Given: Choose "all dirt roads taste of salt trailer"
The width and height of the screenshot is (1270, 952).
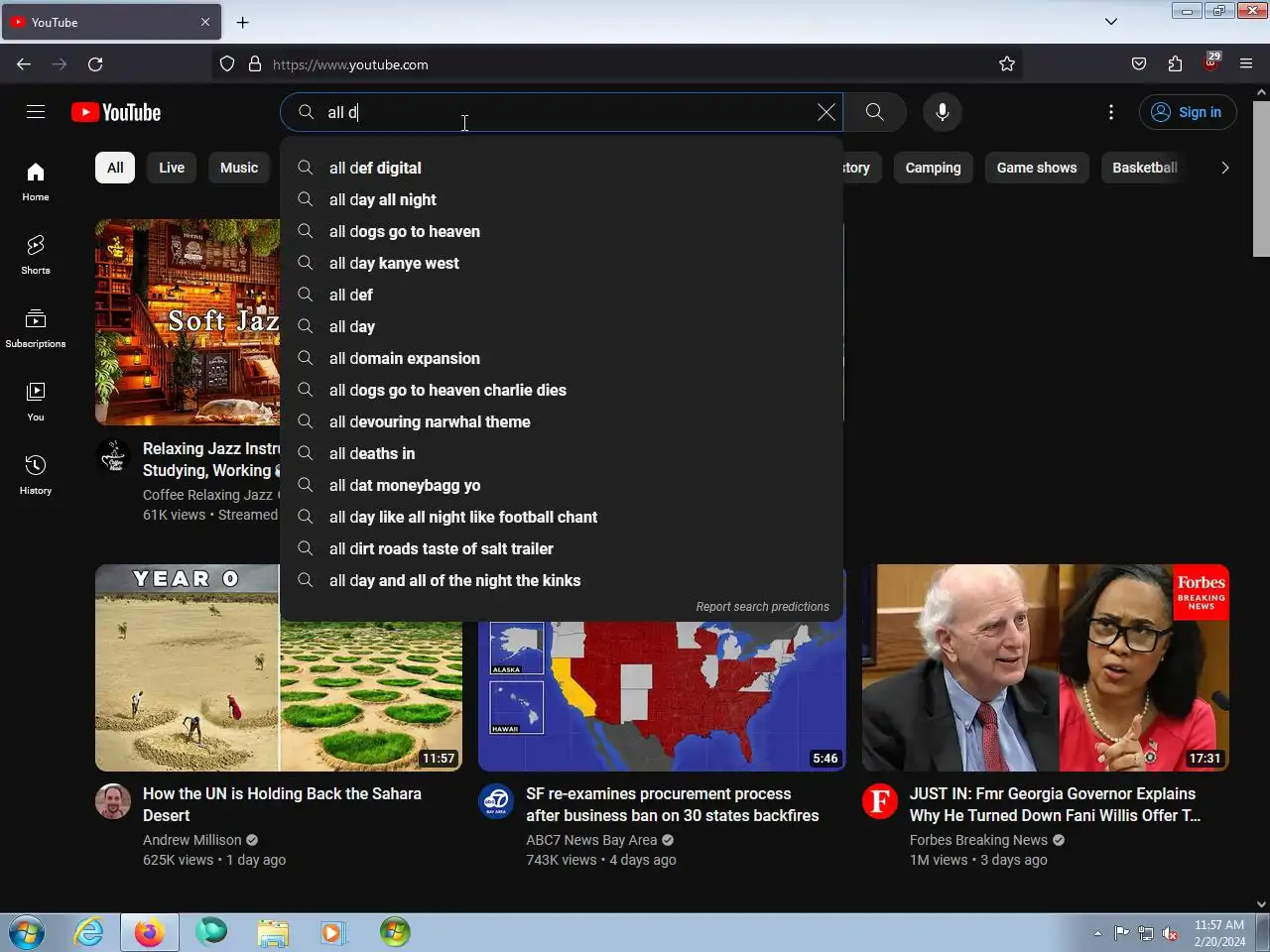Looking at the screenshot, I should point(562,548).
